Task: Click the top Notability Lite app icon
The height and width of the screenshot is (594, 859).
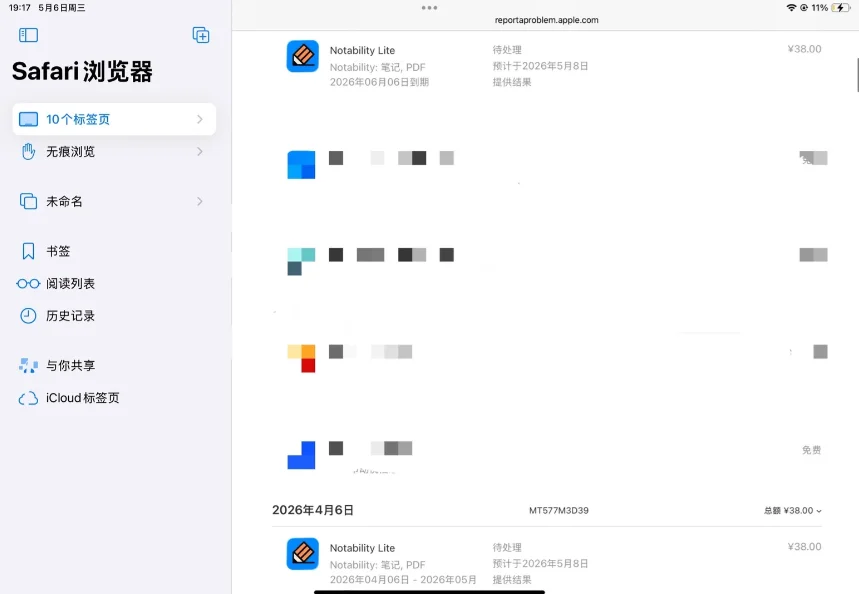Action: (302, 56)
